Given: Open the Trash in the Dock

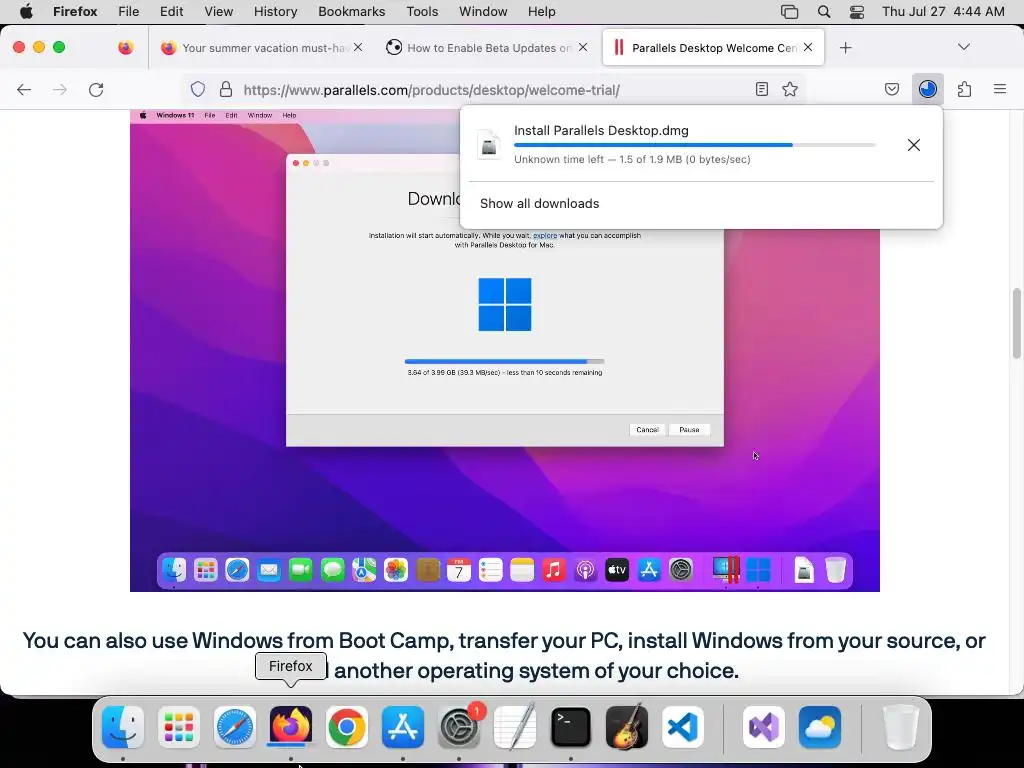Looking at the screenshot, I should pos(901,727).
